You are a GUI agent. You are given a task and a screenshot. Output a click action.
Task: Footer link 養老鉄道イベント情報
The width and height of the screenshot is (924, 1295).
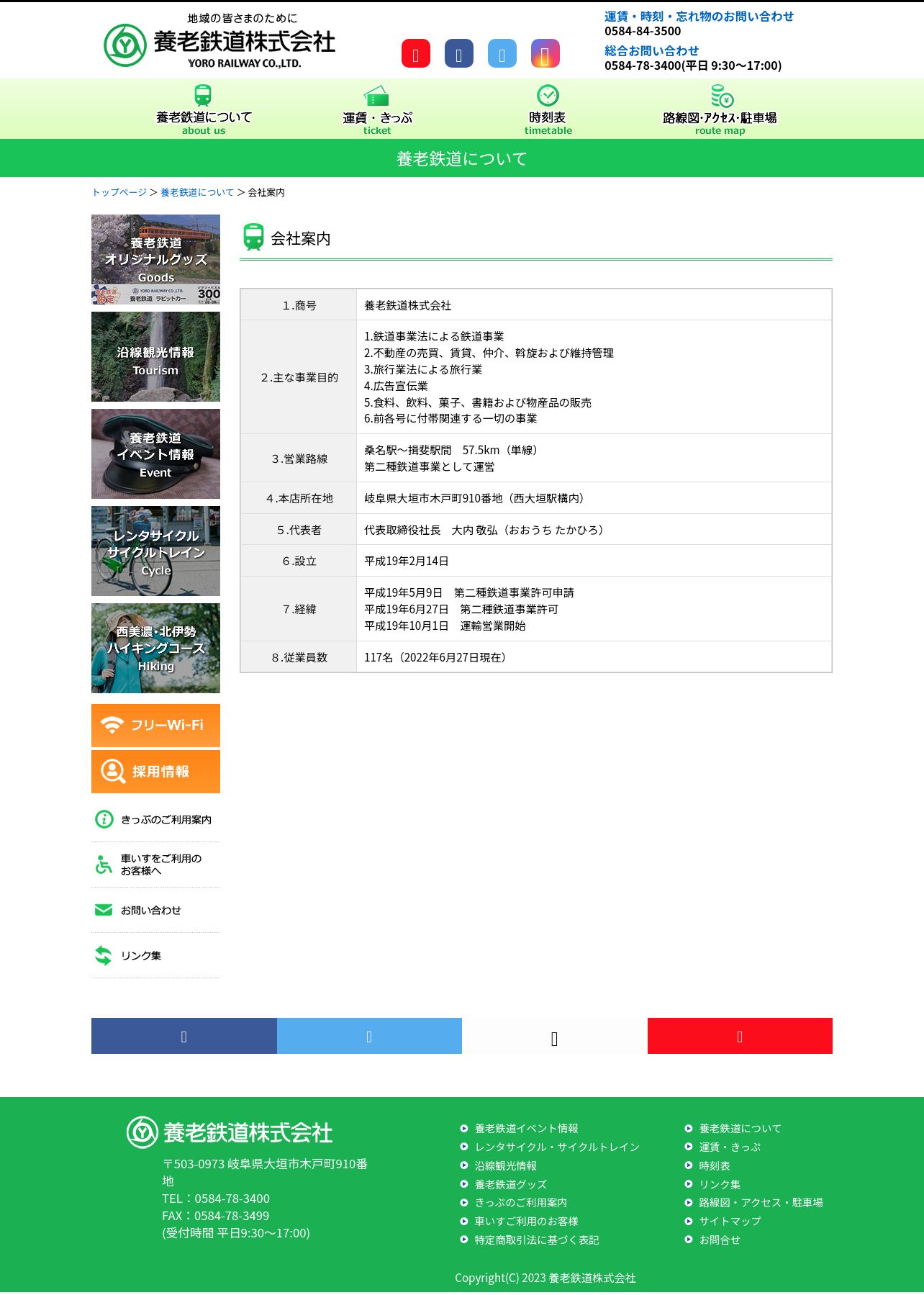527,1129
